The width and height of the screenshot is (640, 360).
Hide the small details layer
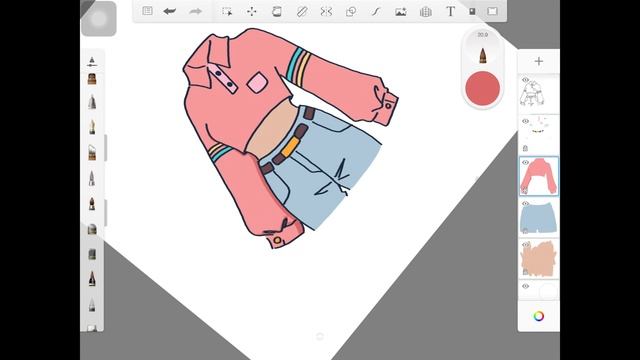tap(525, 121)
